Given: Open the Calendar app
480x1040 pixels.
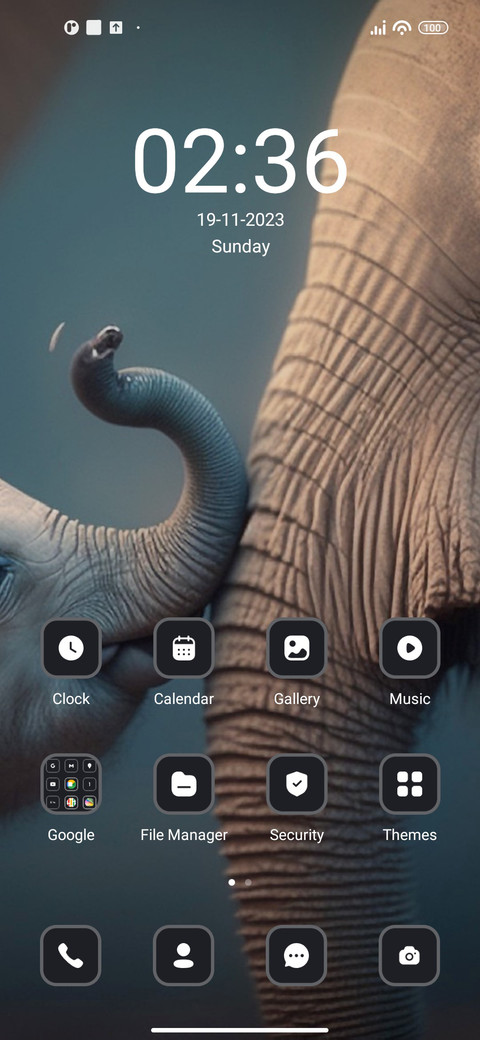Looking at the screenshot, I should coord(184,648).
